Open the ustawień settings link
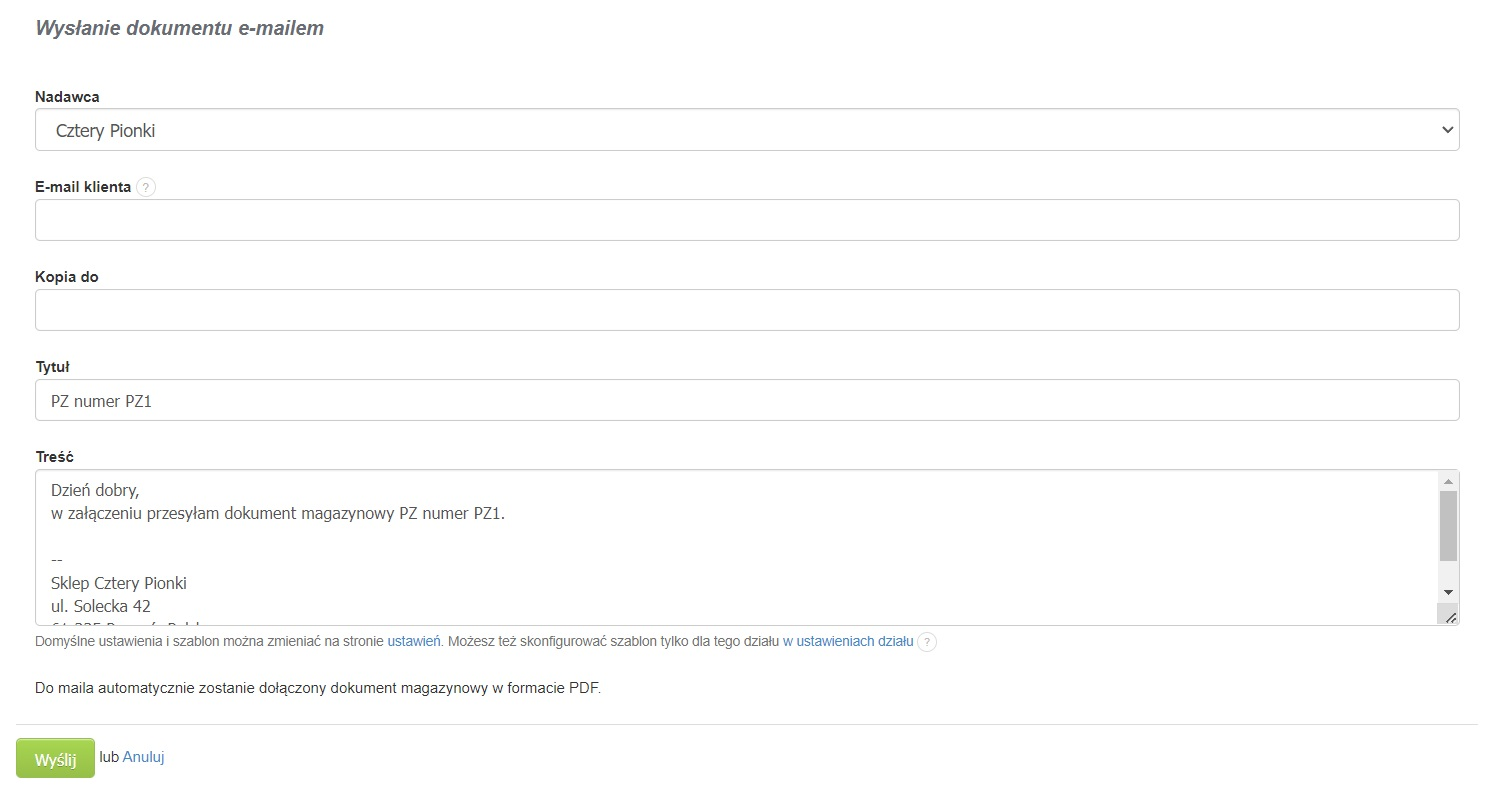1506x801 pixels. tap(414, 642)
